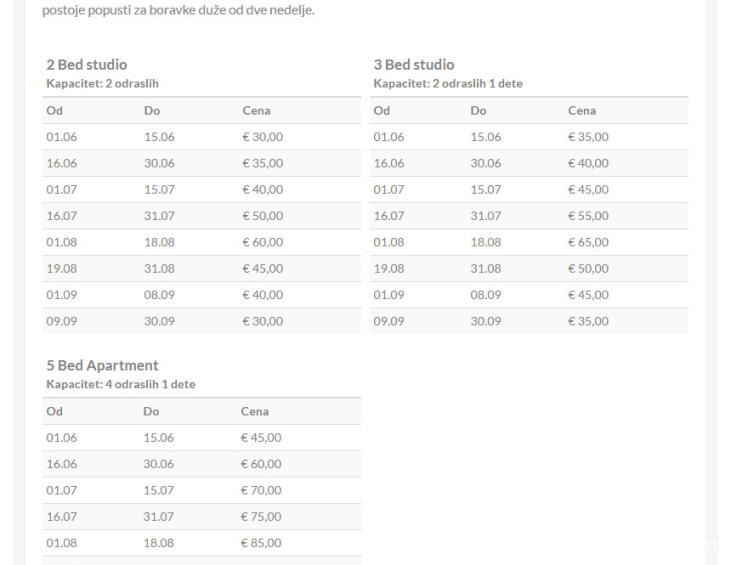Select the 30.09 end date in 2 Bed studio table
Screen dimensions: 731x565
click(159, 321)
